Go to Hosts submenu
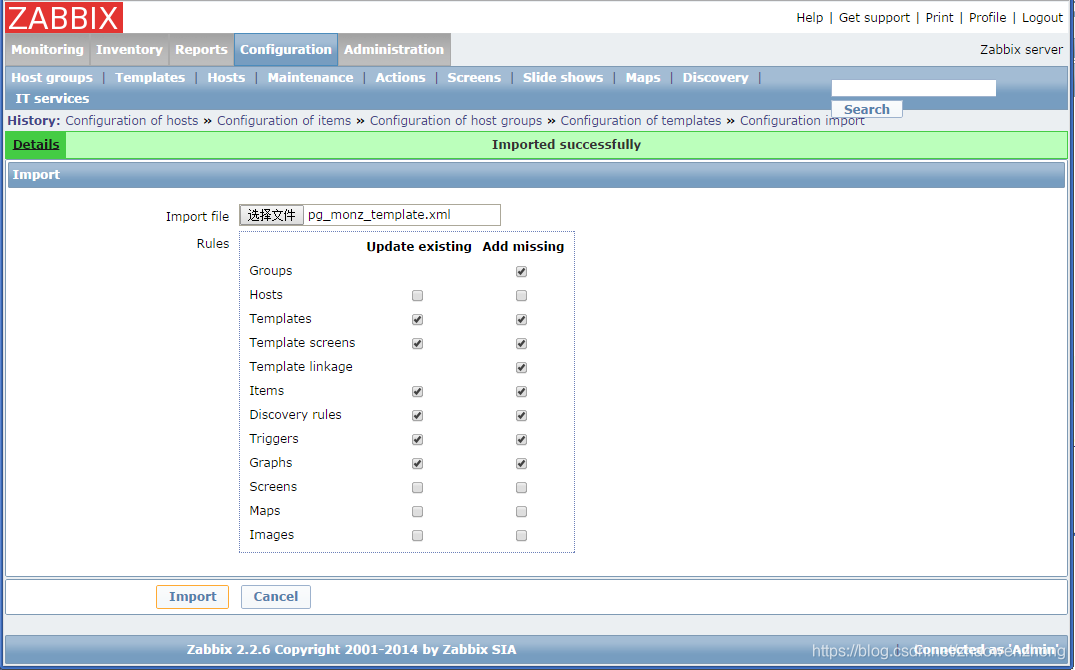The height and width of the screenshot is (670, 1075). pyautogui.click(x=226, y=77)
